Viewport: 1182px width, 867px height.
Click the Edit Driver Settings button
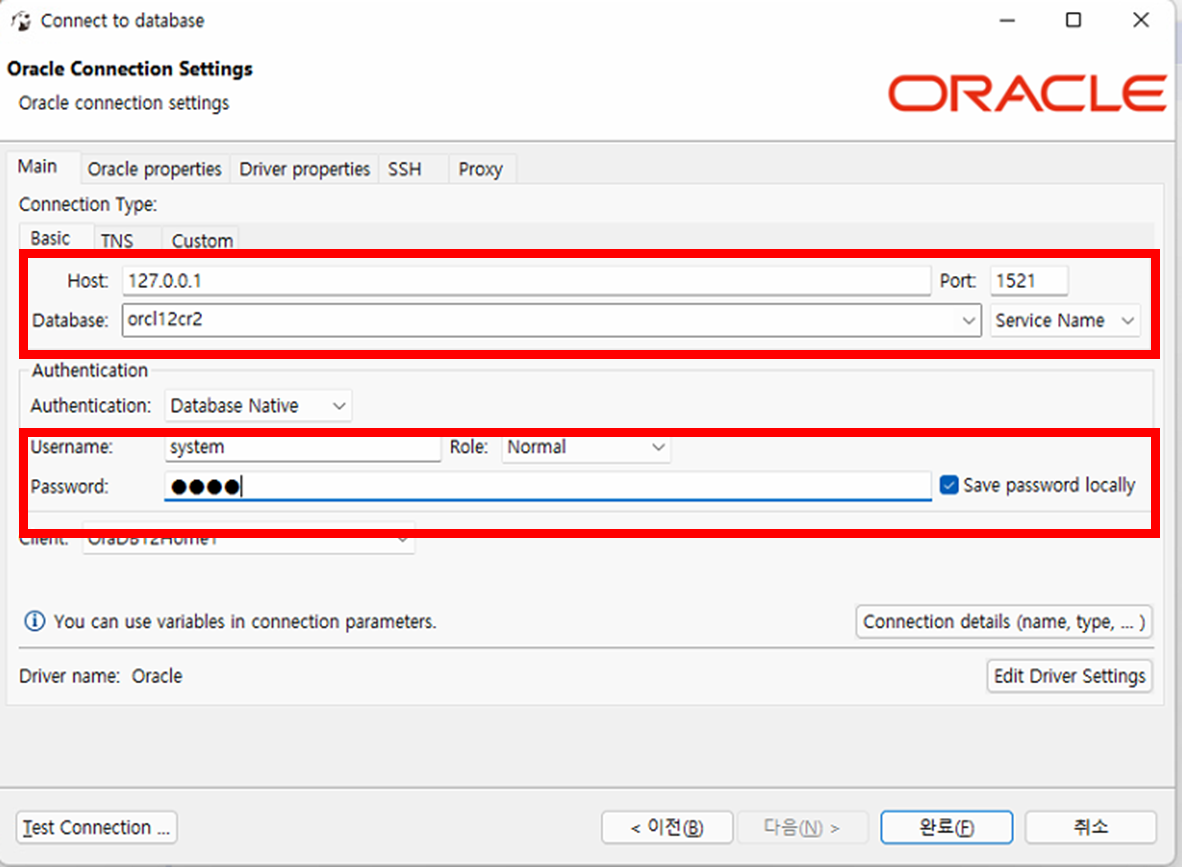tap(1070, 676)
